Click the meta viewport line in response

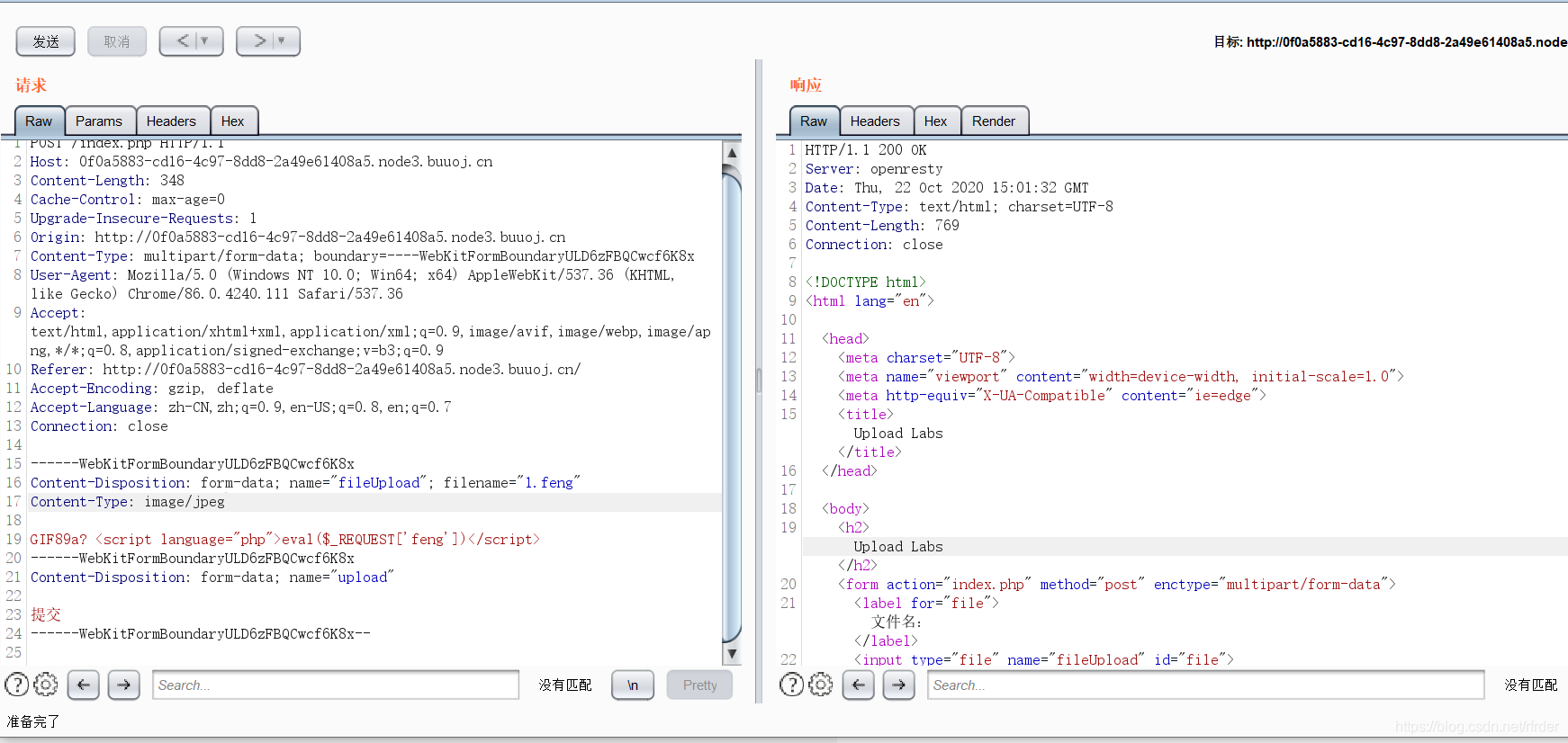[1121, 377]
